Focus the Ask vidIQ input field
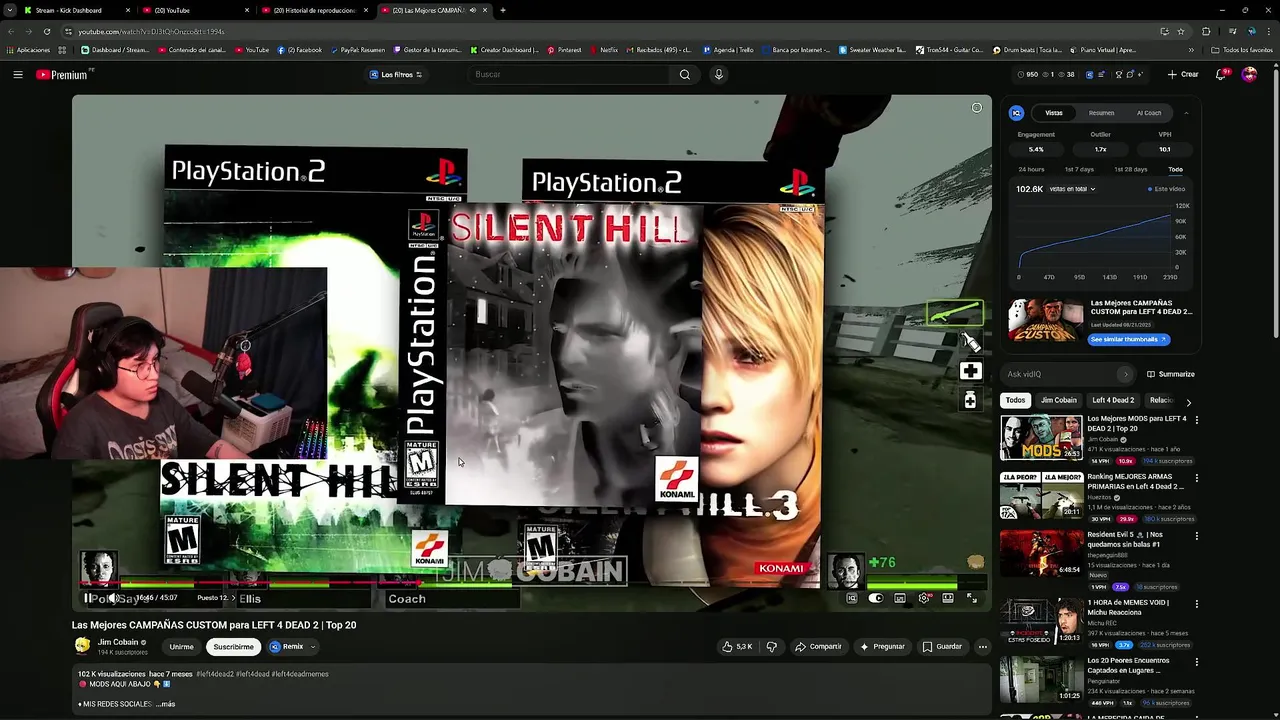 tap(1060, 374)
